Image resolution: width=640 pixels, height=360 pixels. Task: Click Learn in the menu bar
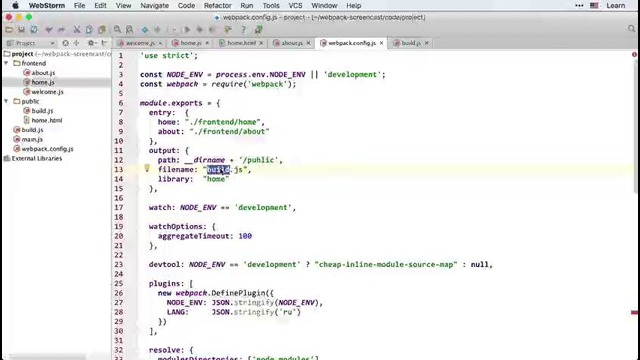616,6
